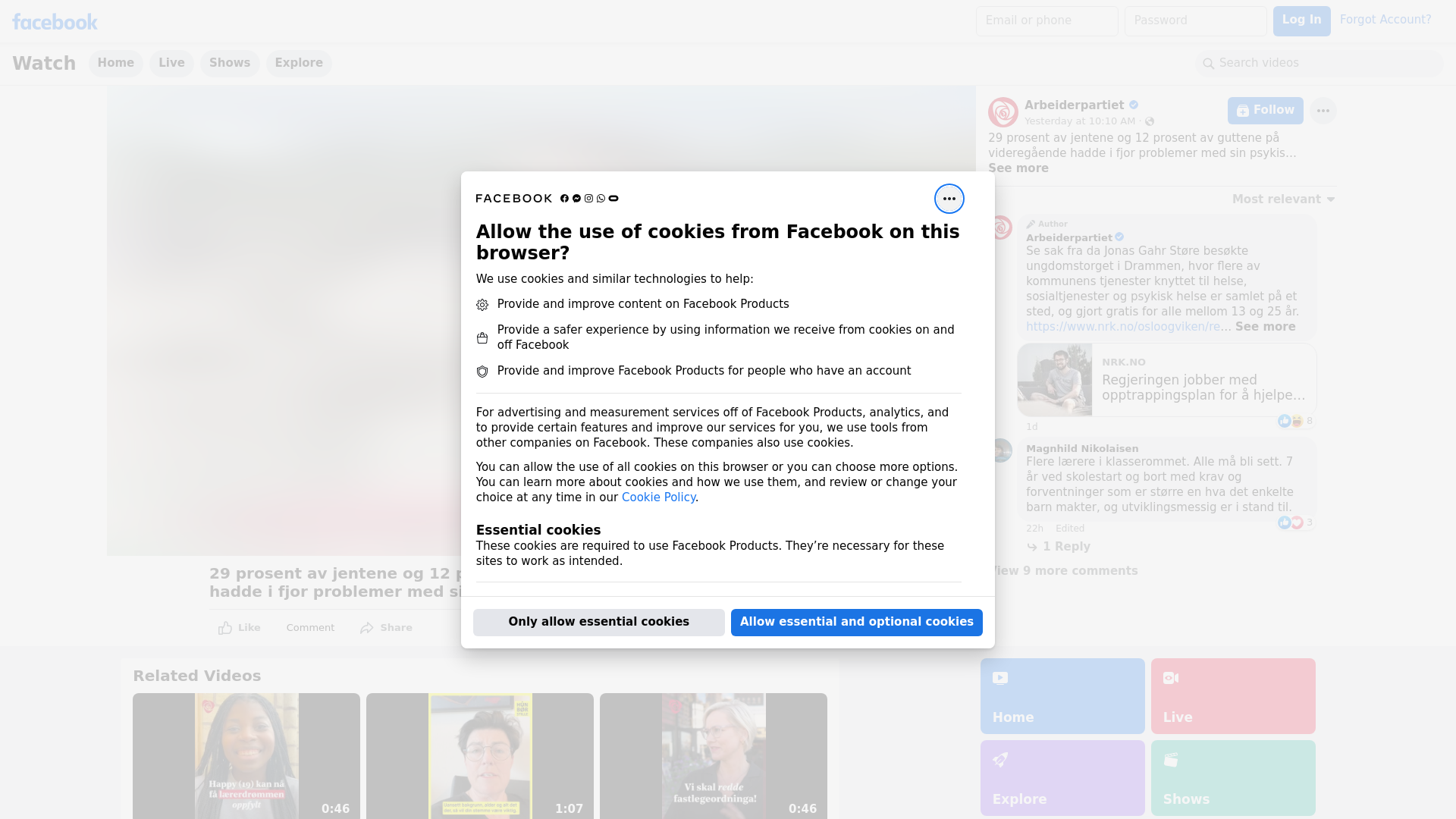
Task: Click the Watch heading
Action: click(44, 64)
